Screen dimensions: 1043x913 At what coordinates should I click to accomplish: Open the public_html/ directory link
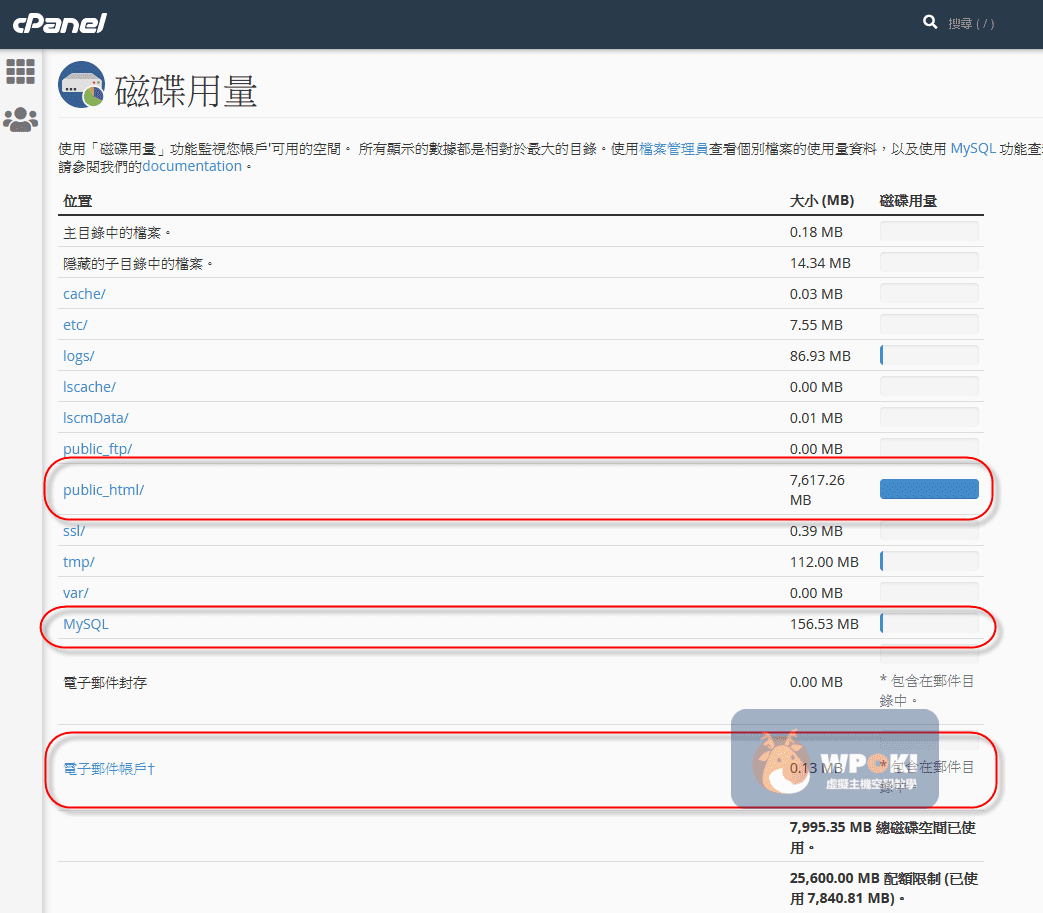[103, 490]
